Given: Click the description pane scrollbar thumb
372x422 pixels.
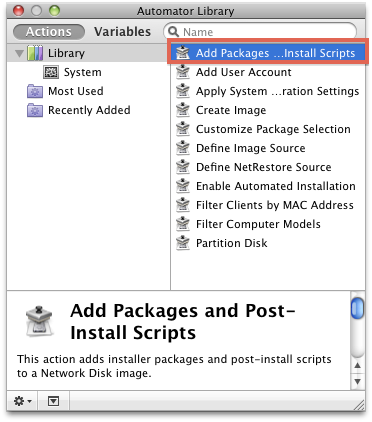Looking at the screenshot, I should click(x=358, y=308).
